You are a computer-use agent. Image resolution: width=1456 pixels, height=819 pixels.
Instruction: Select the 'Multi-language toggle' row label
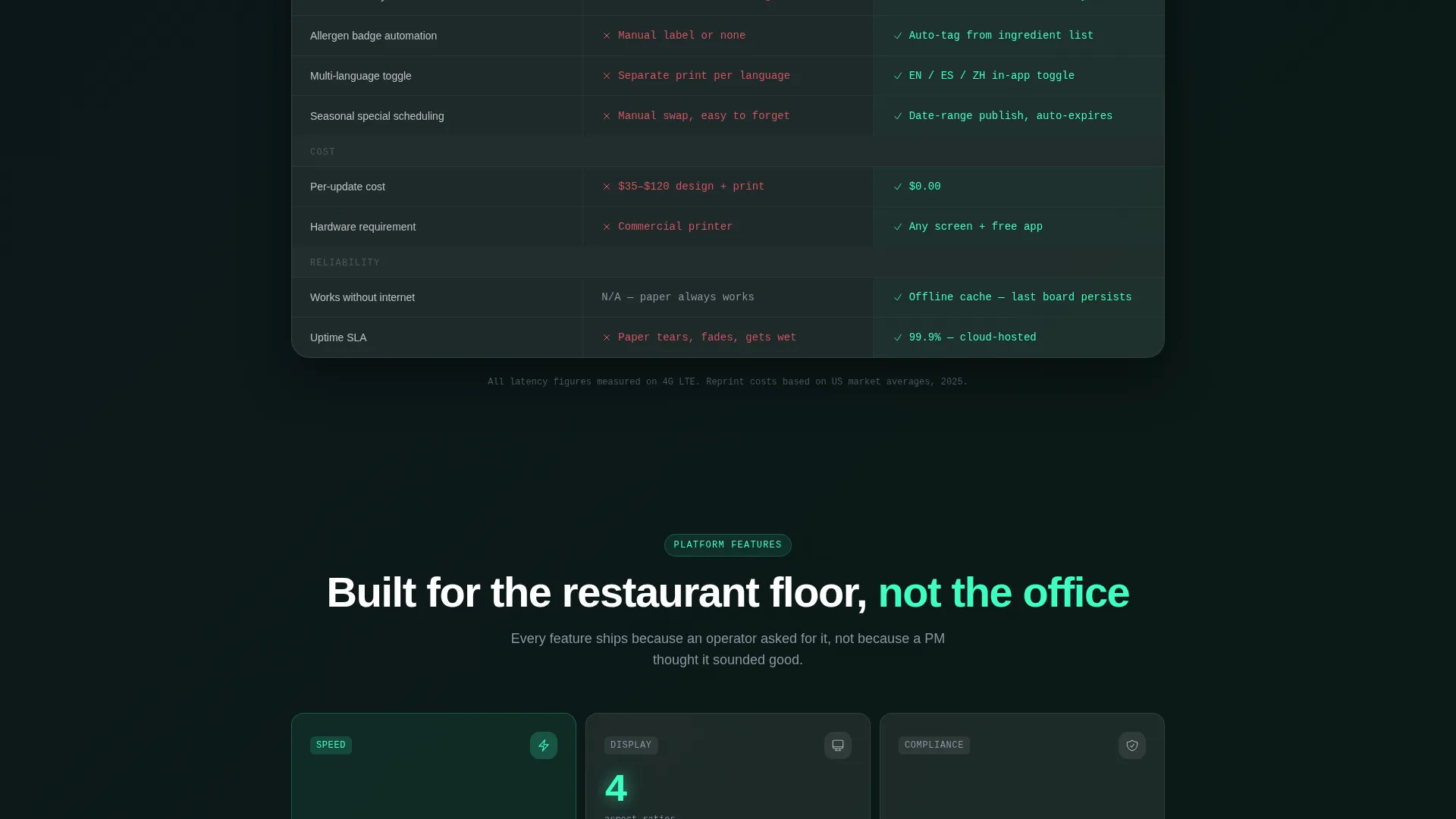click(360, 76)
